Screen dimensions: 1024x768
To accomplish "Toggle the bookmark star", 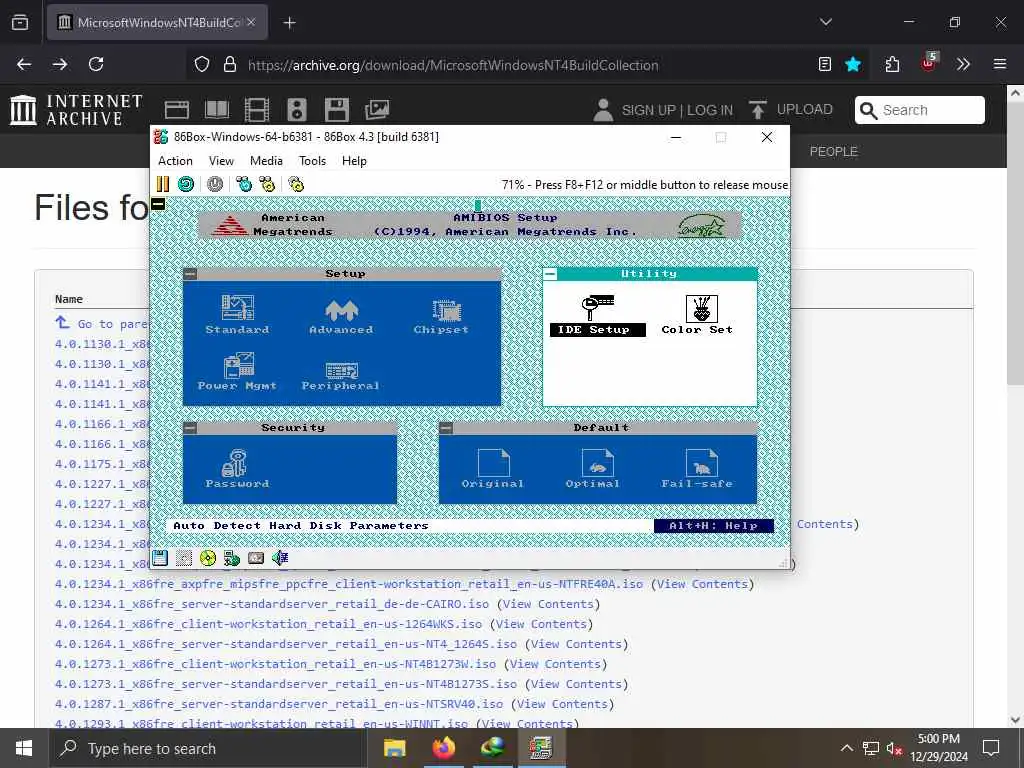I will [x=852, y=65].
